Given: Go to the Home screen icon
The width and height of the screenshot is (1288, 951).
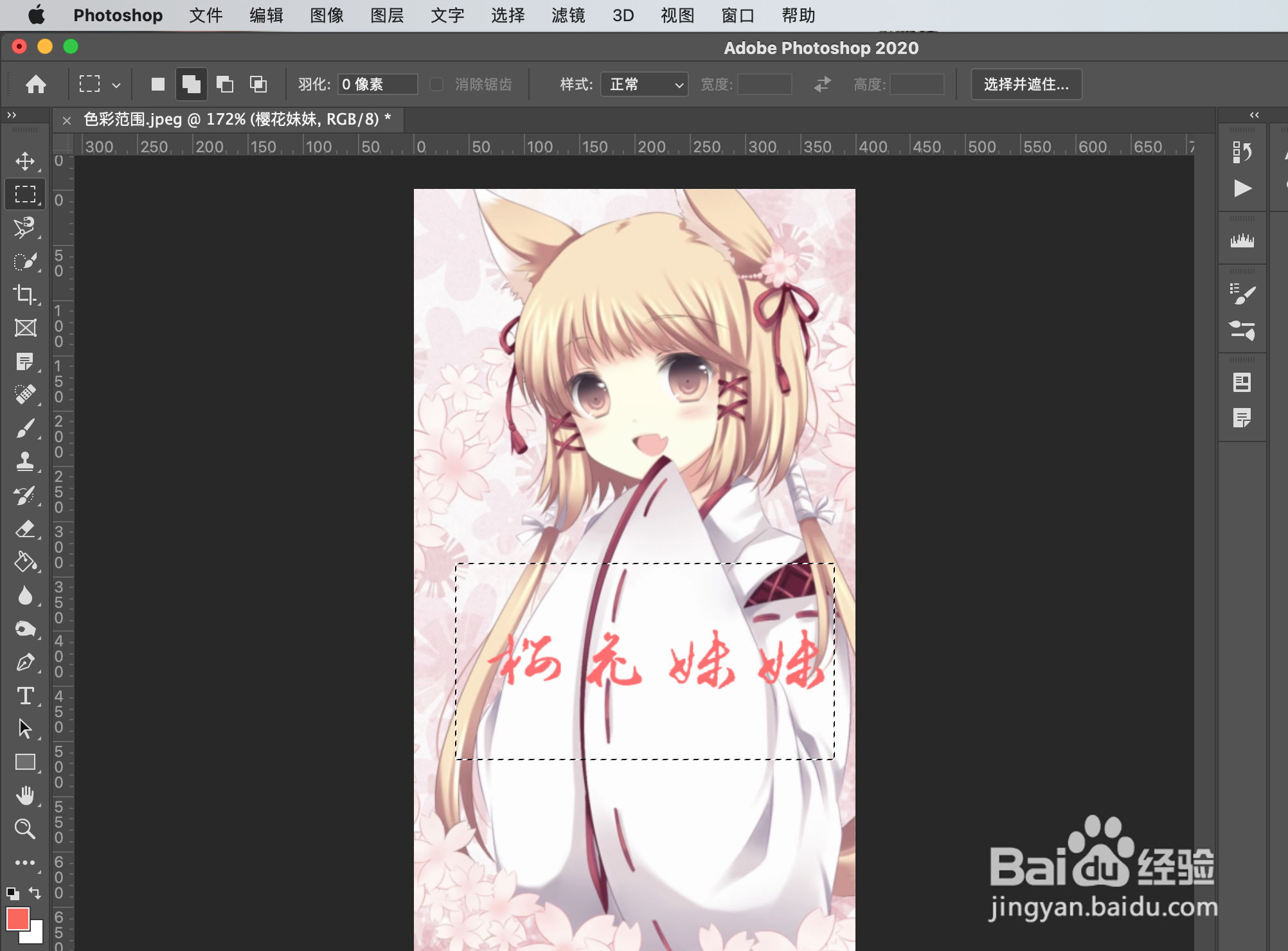Looking at the screenshot, I should coord(36,84).
